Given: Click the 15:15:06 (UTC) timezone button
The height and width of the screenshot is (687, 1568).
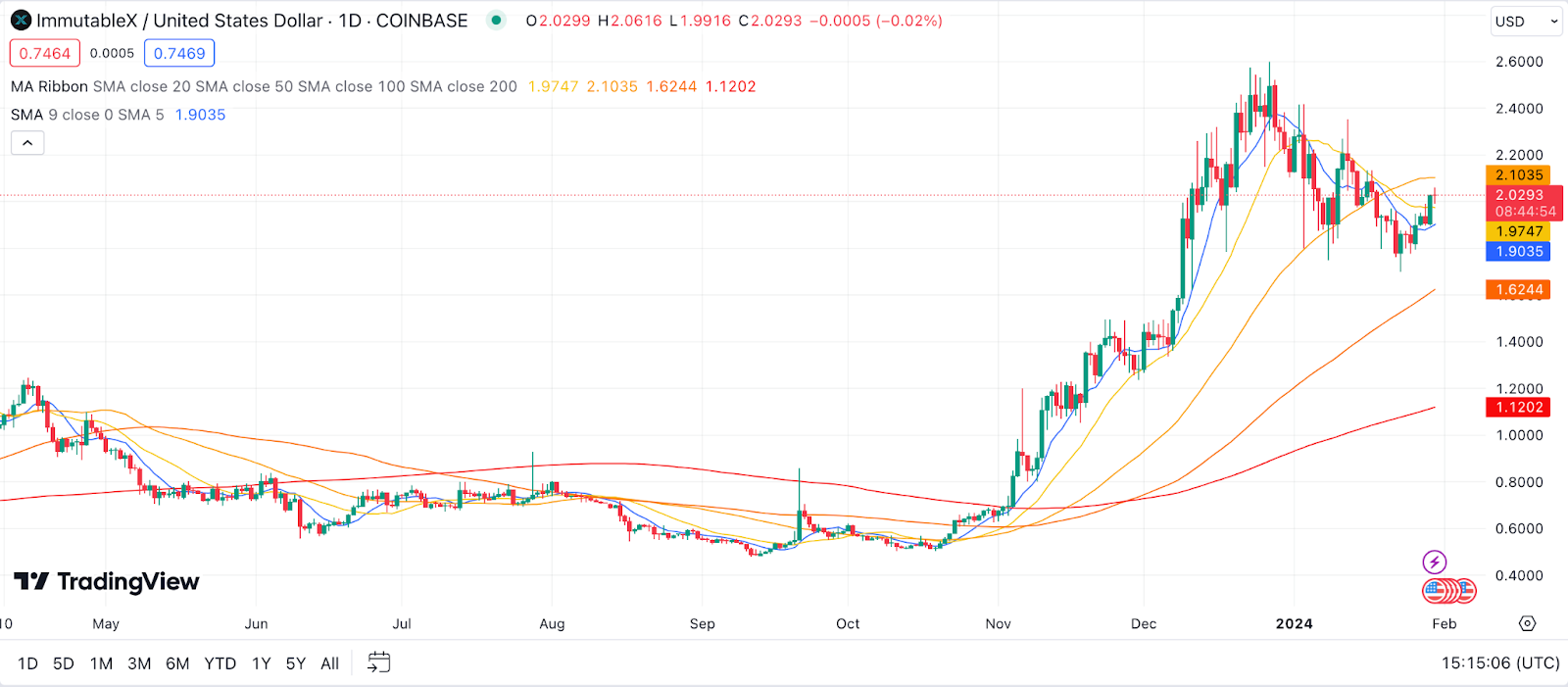Looking at the screenshot, I should click(1500, 663).
